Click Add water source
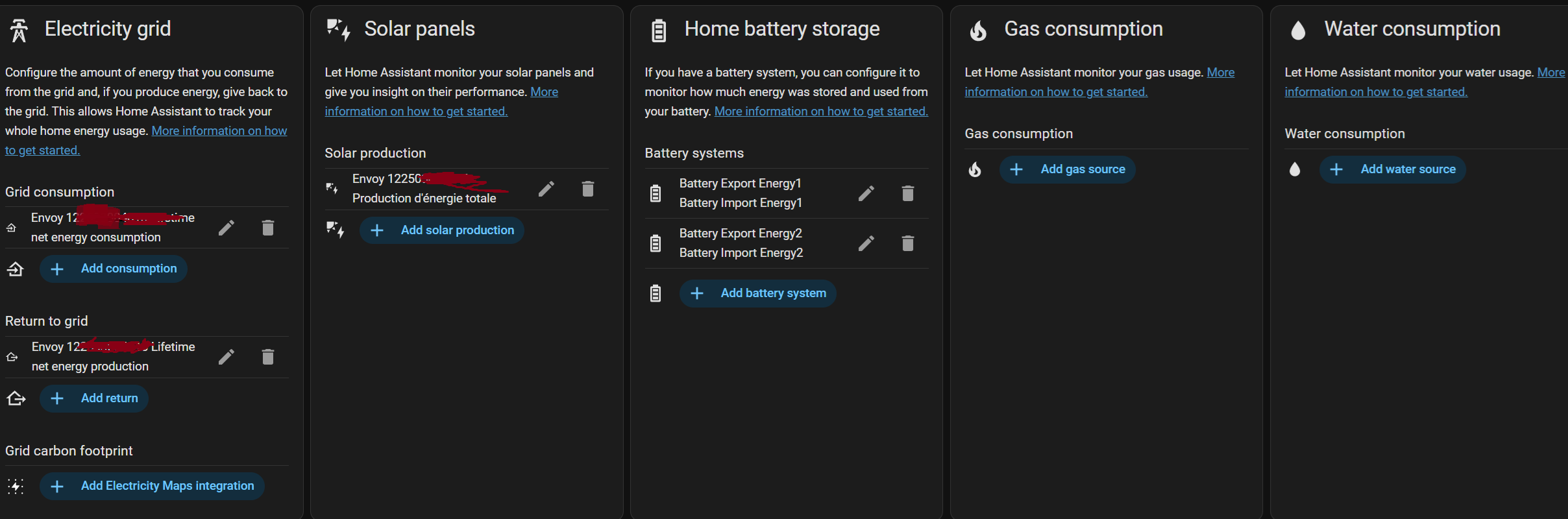The width and height of the screenshot is (1568, 519). pyautogui.click(x=1393, y=169)
